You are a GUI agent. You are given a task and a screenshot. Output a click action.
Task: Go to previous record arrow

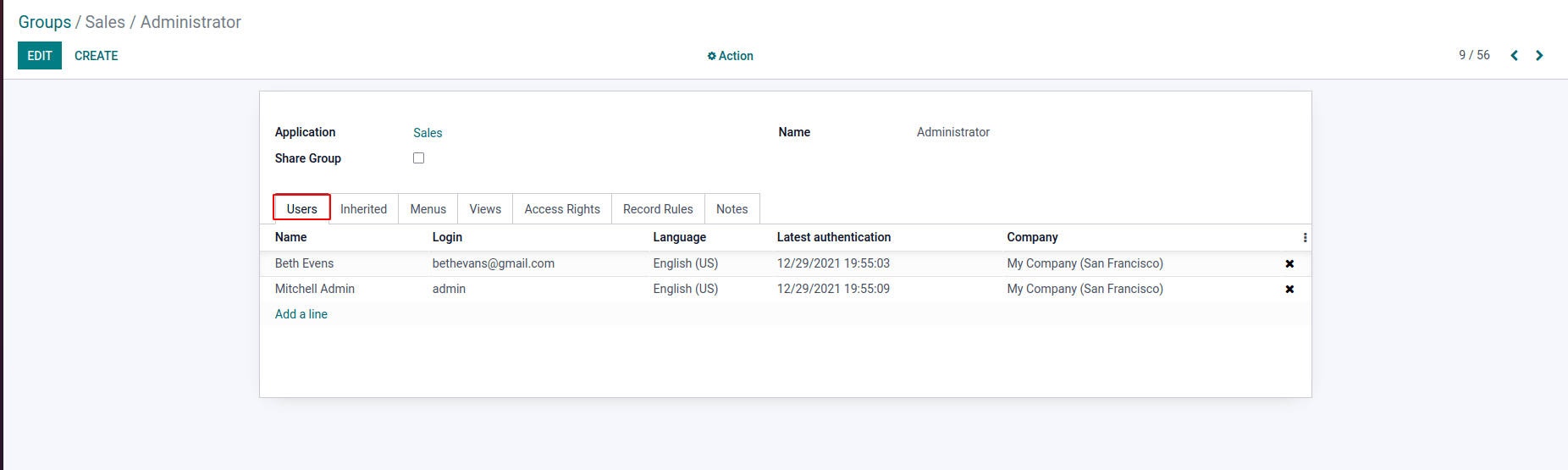tap(1514, 56)
